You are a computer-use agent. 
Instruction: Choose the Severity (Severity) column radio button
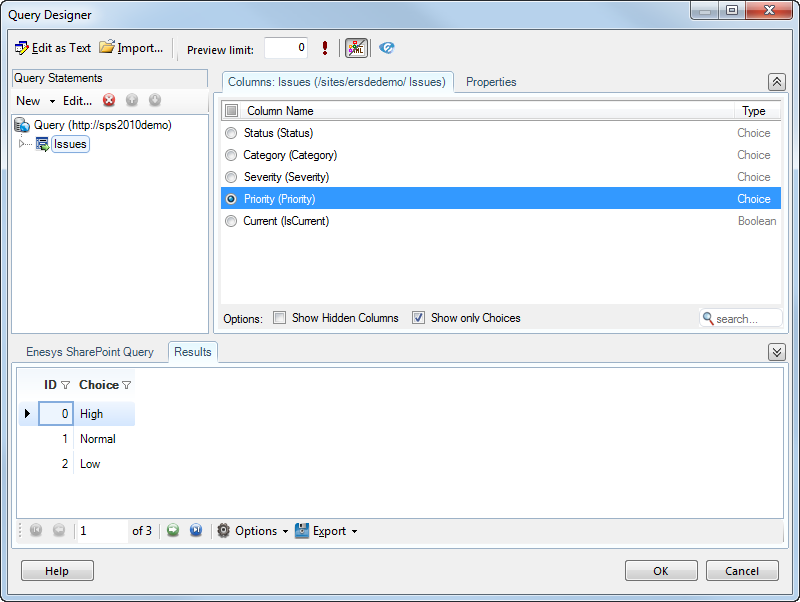click(231, 177)
